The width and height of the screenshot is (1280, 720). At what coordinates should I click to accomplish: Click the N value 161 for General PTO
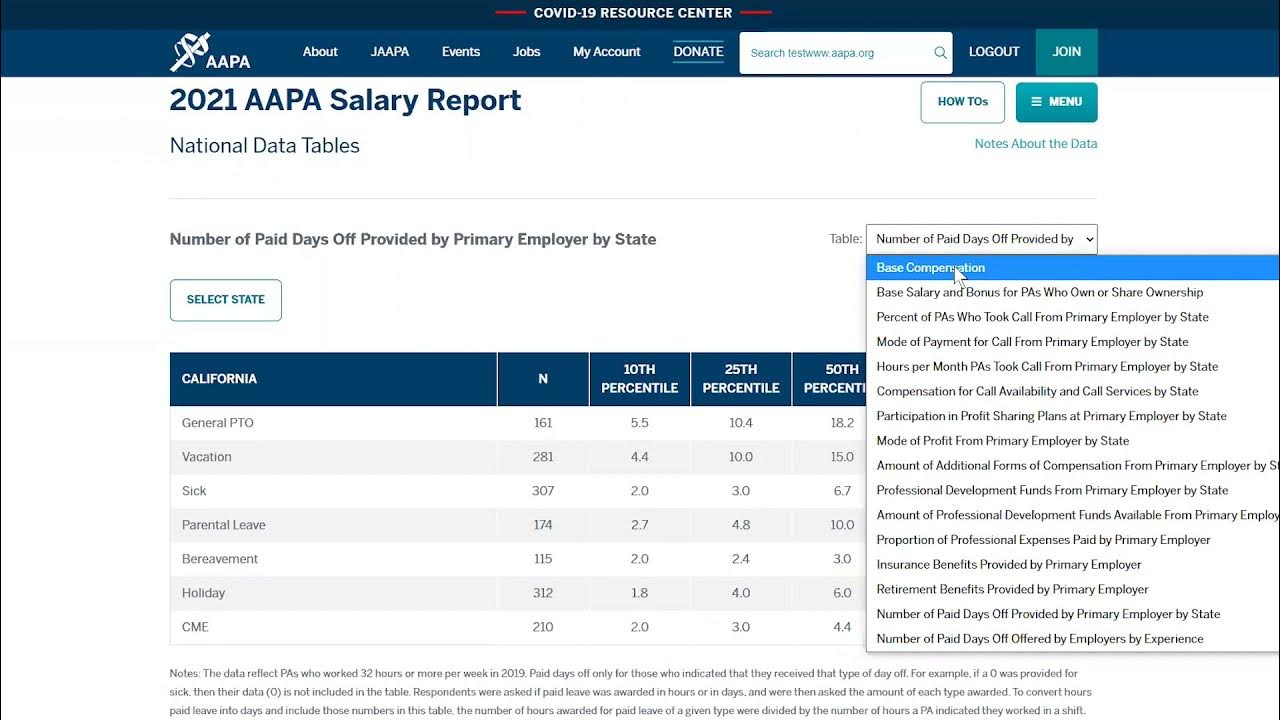(x=543, y=423)
